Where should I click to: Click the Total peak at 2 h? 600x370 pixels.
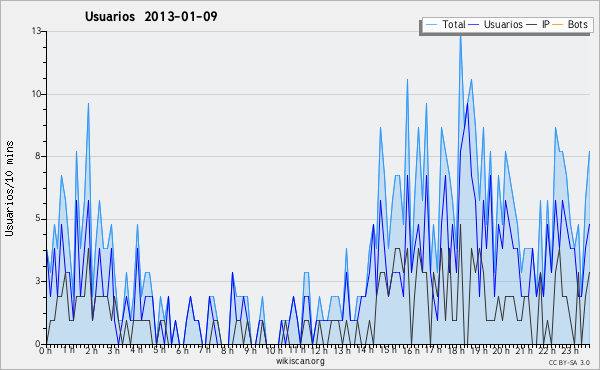pos(88,104)
